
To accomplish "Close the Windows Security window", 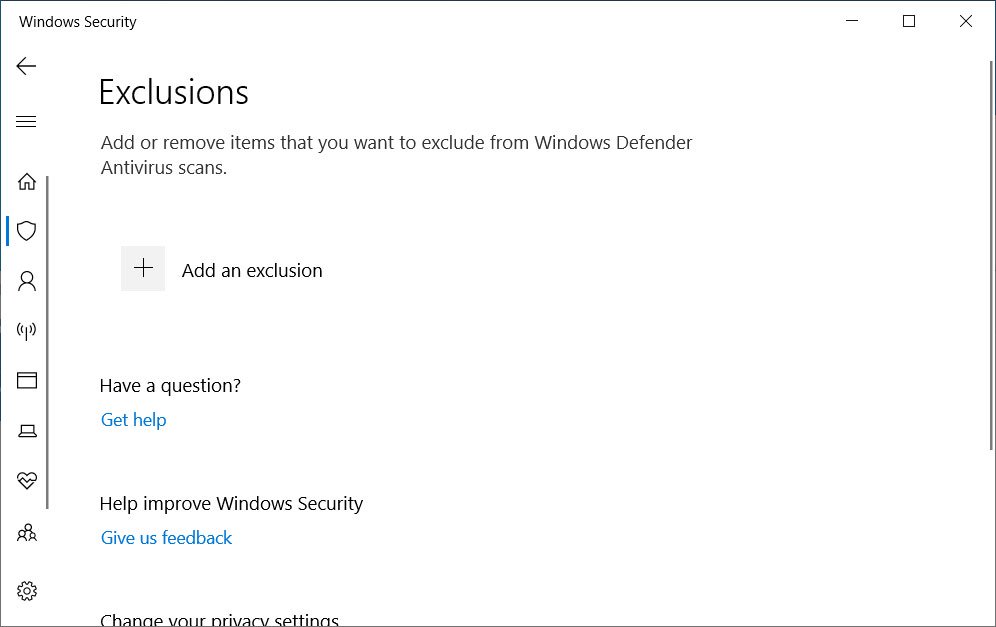I will point(966,21).
